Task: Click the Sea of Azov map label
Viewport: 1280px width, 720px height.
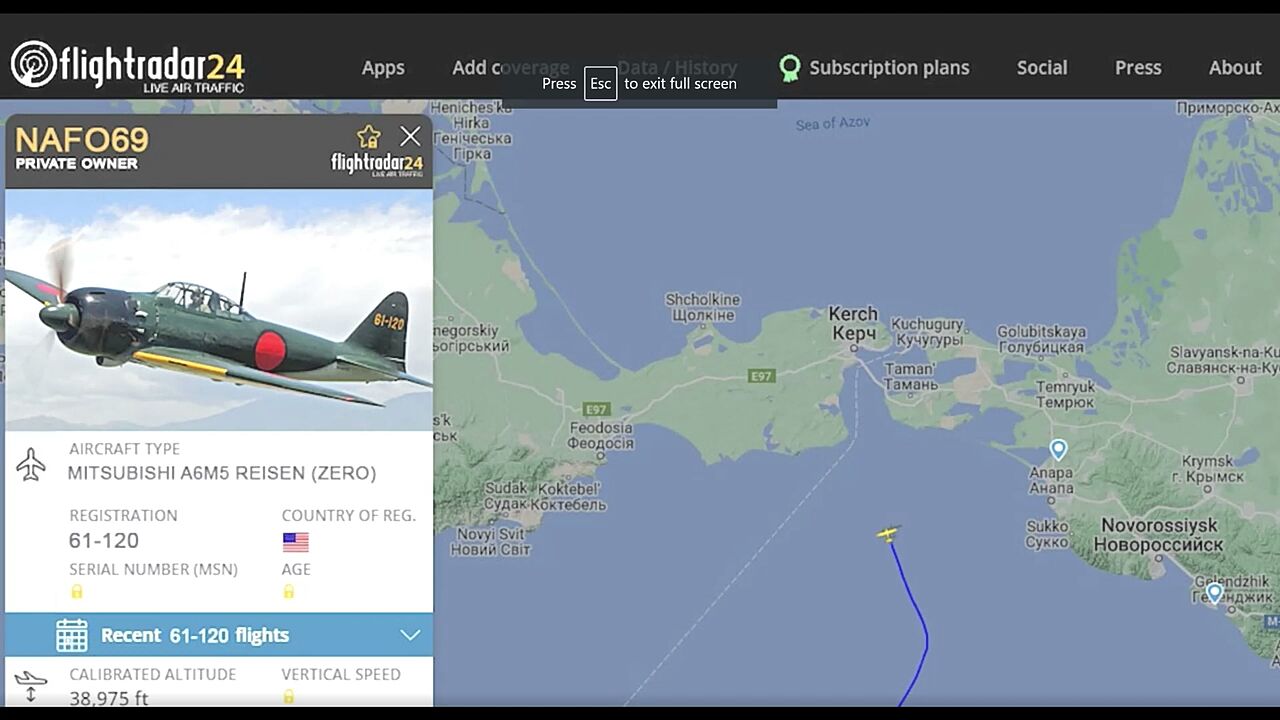Action: [x=833, y=123]
